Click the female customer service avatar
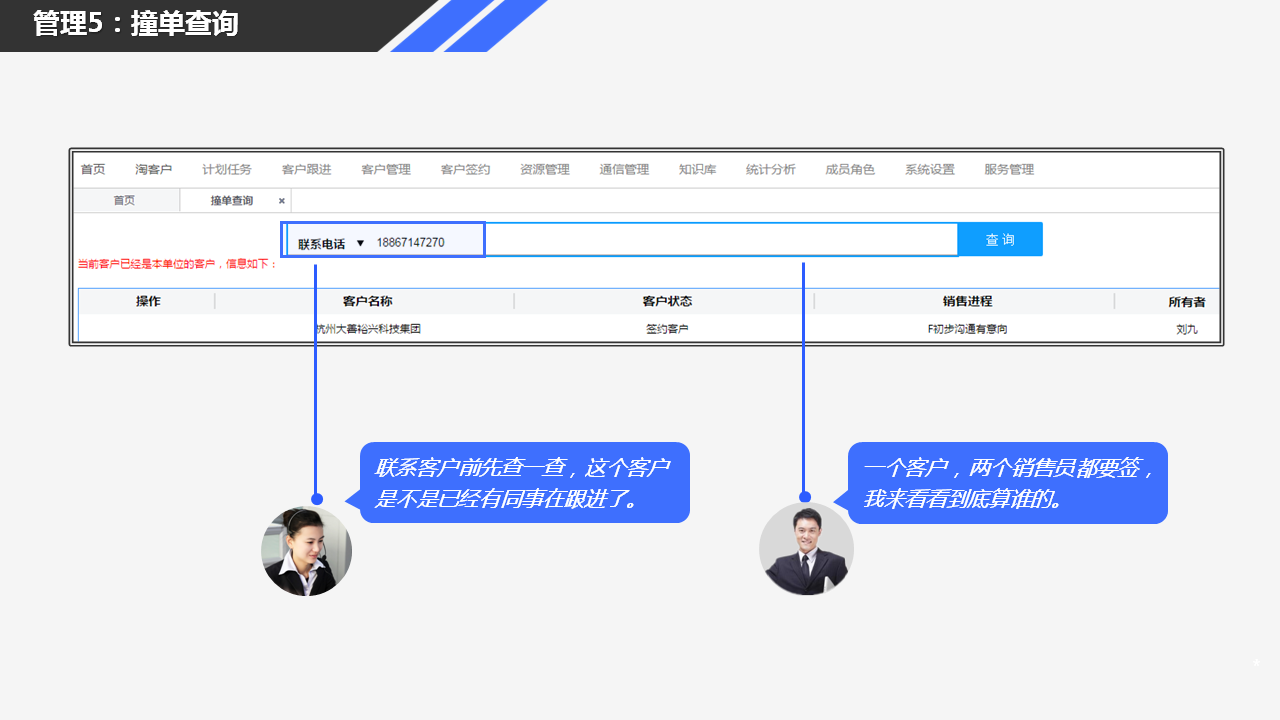This screenshot has width=1280, height=720. tap(306, 551)
